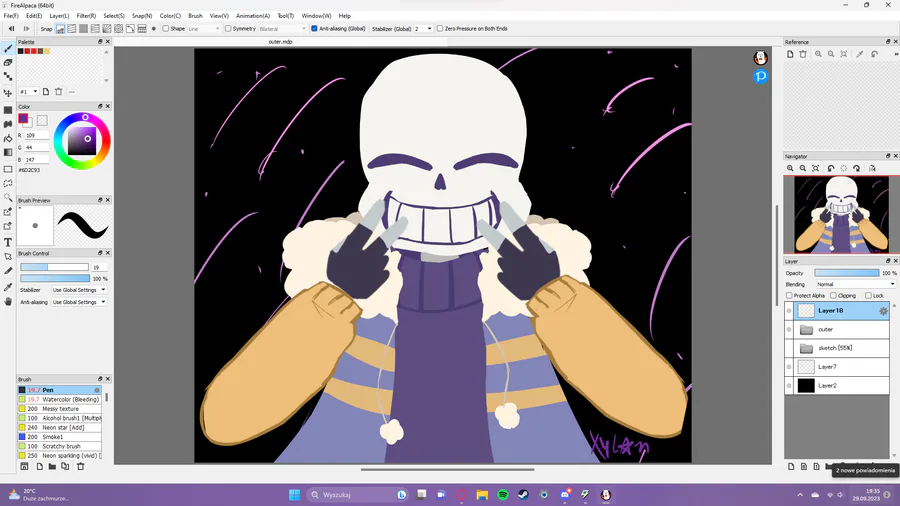This screenshot has width=900, height=506.
Task: Click the Redo arrow in toolbar
Action: 26,29
